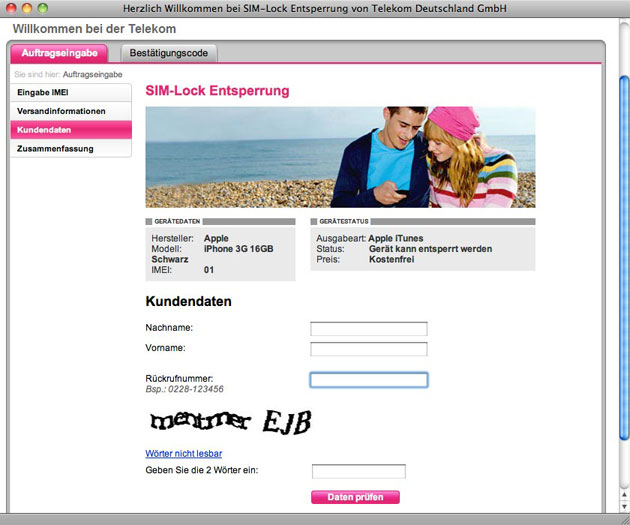Select Eingabe IMEI in the sidebar
This screenshot has width=630, height=525.
[71, 92]
